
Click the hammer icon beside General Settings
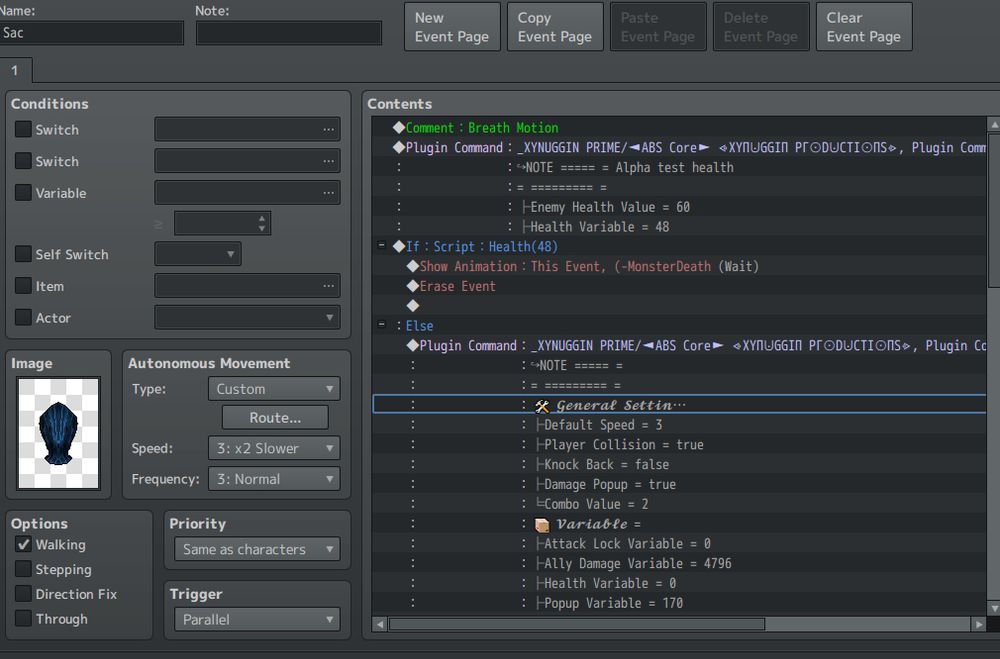(542, 405)
